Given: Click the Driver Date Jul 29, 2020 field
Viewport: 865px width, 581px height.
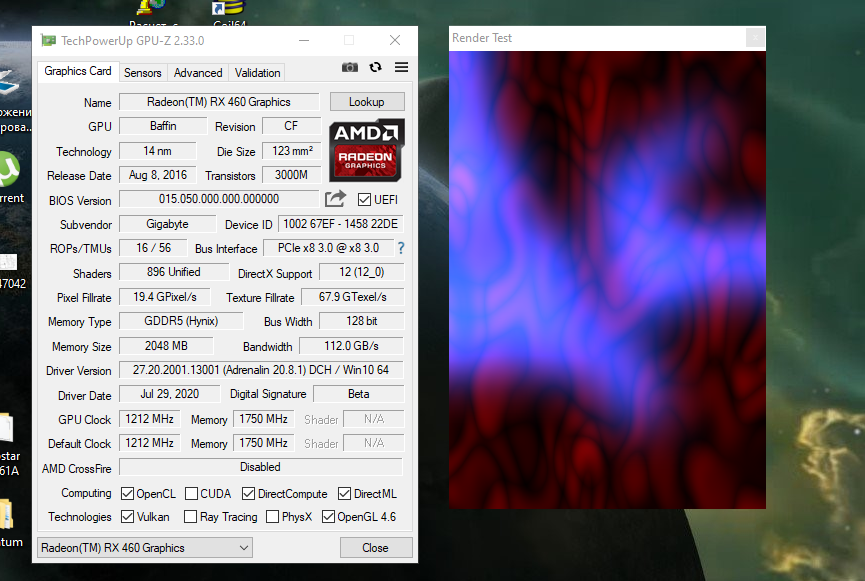Looking at the screenshot, I should point(170,394).
